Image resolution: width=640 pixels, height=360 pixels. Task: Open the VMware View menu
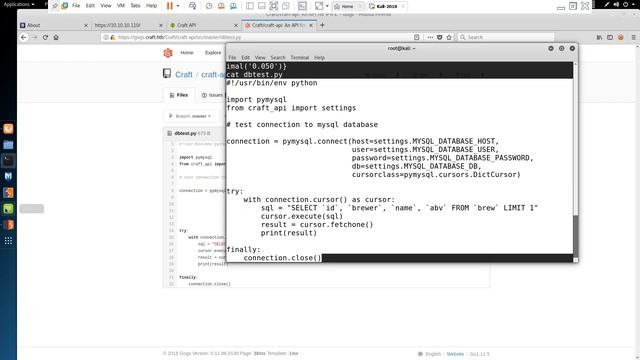(x=106, y=6)
